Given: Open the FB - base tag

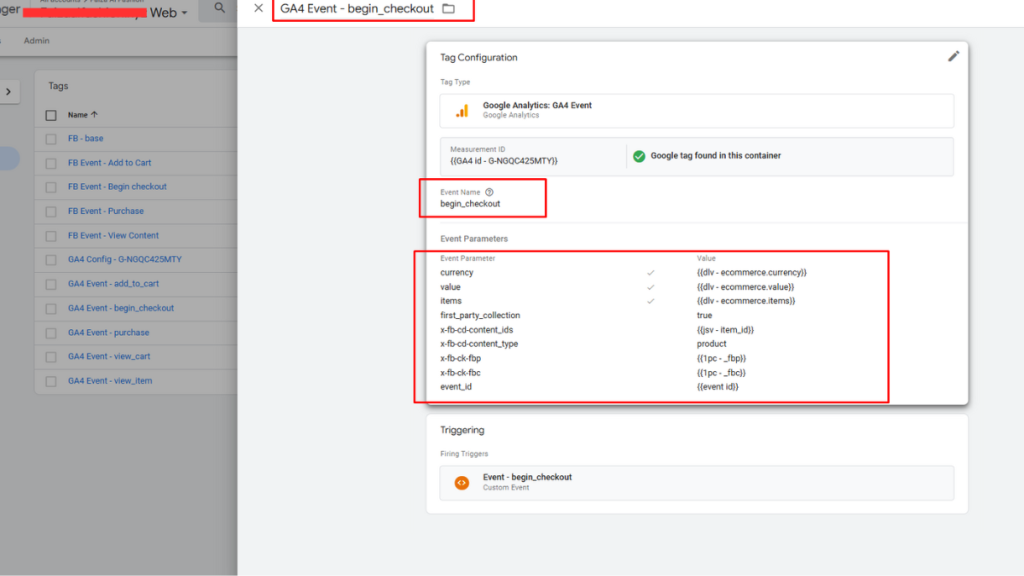Looking at the screenshot, I should pyautogui.click(x=86, y=138).
